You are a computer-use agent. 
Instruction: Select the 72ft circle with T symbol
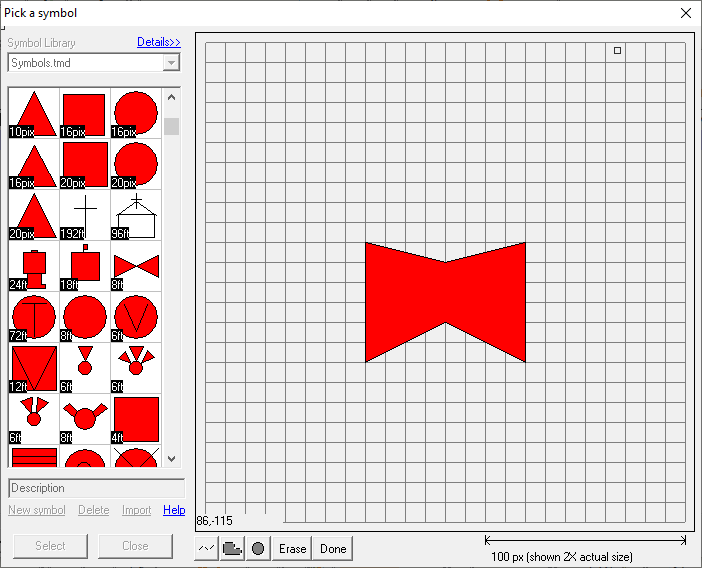point(34,317)
